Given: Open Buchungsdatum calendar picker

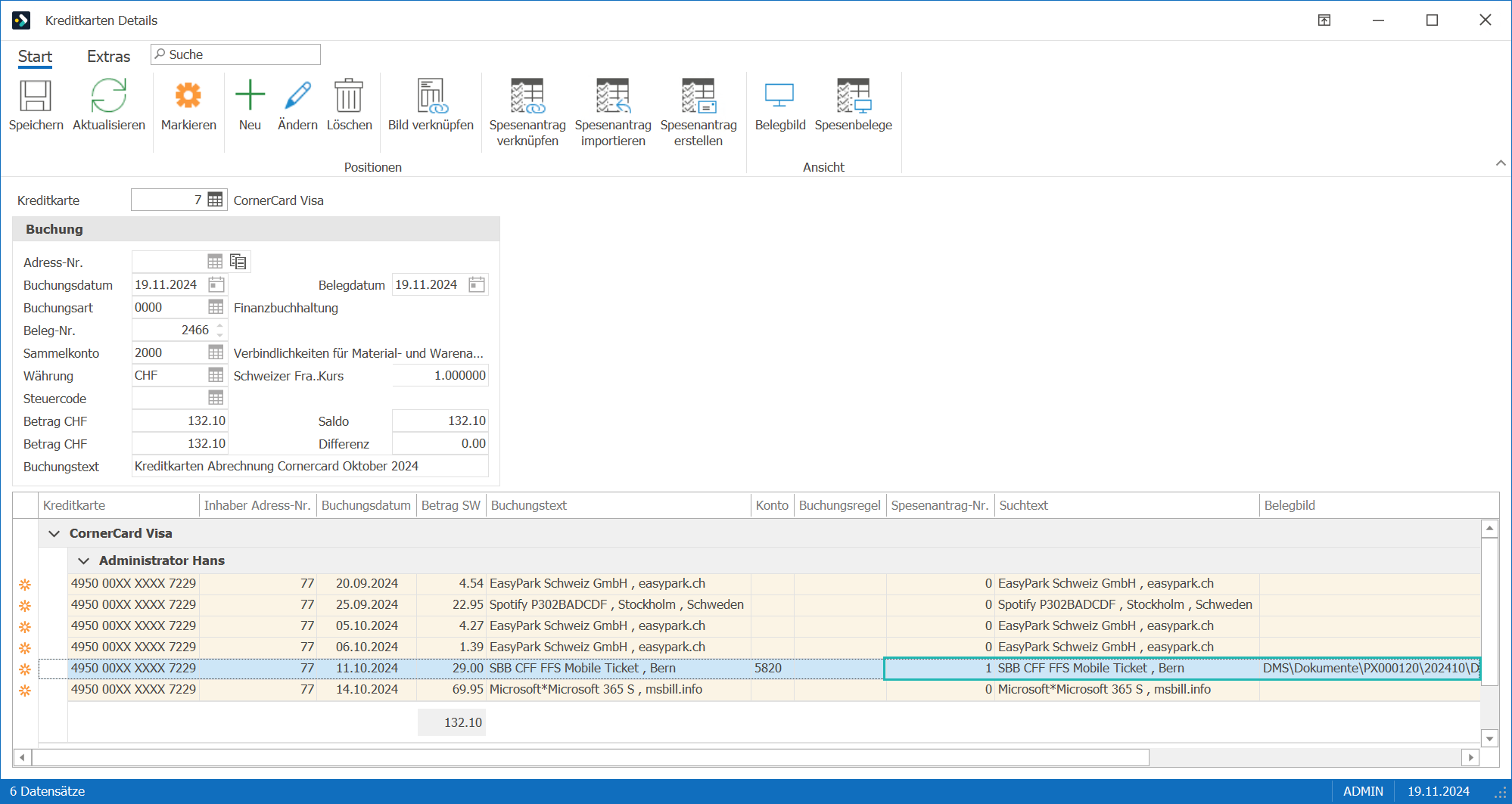Looking at the screenshot, I should (216, 284).
